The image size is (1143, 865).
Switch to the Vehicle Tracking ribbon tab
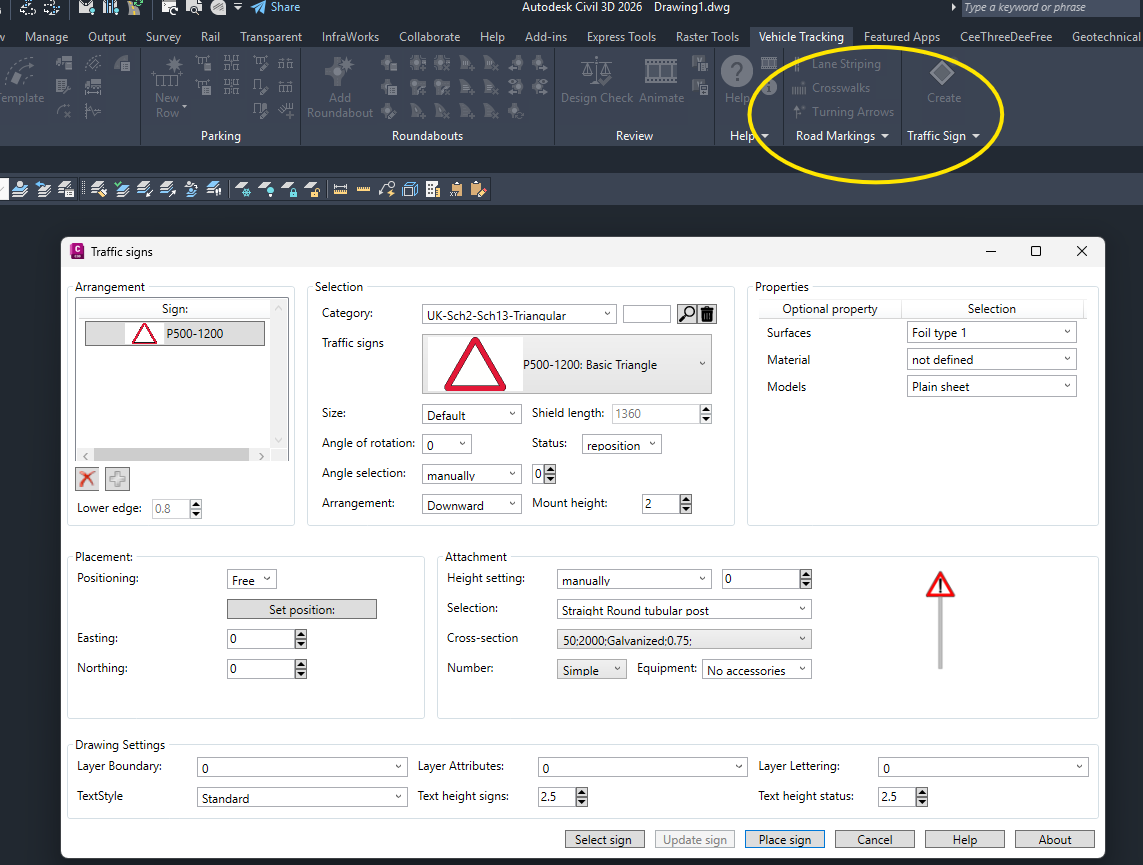point(800,36)
